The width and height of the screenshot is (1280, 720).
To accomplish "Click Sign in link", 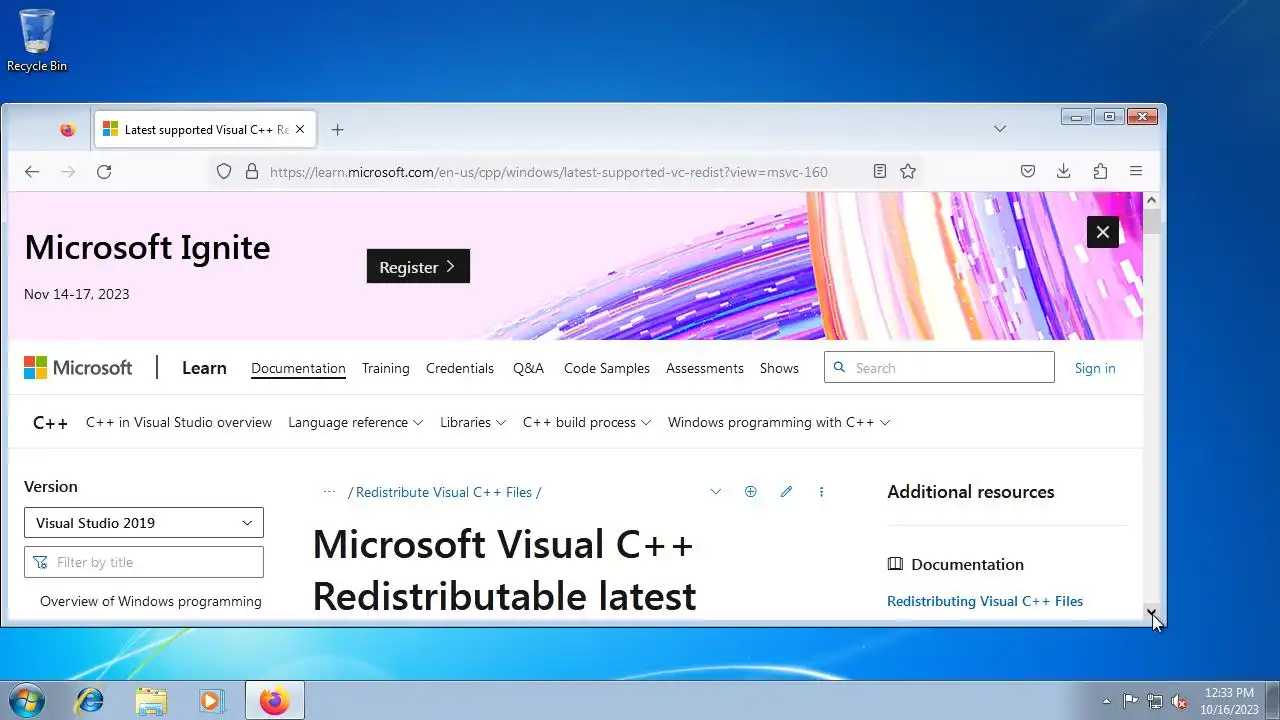I will click(1095, 368).
